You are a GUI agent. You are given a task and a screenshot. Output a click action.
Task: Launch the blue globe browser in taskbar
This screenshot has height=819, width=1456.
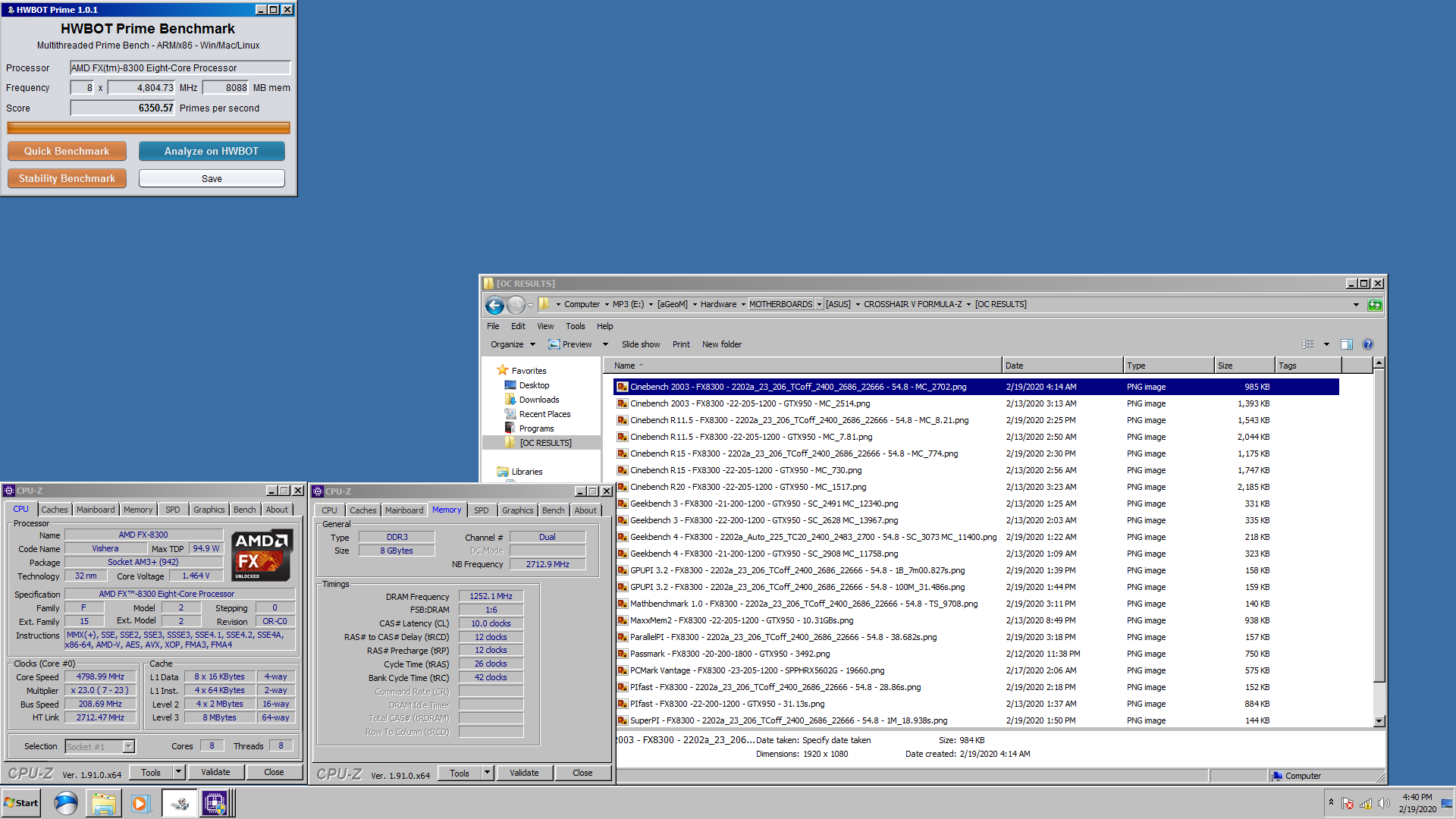[x=66, y=803]
